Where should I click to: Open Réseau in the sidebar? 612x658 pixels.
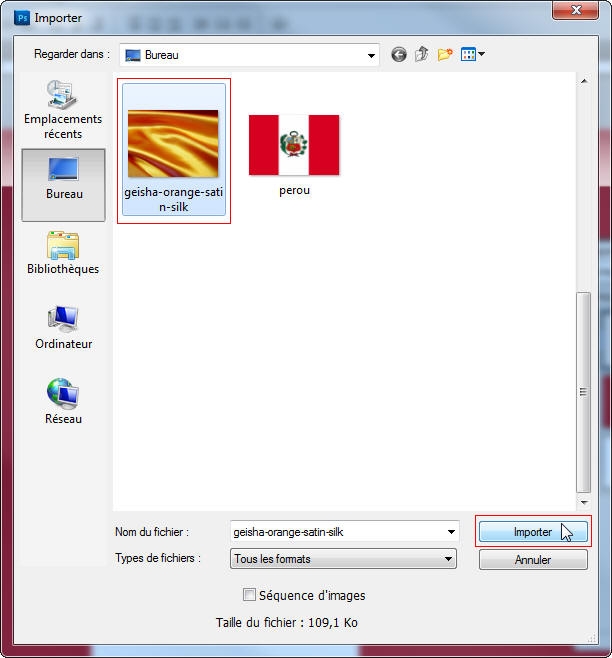click(63, 402)
